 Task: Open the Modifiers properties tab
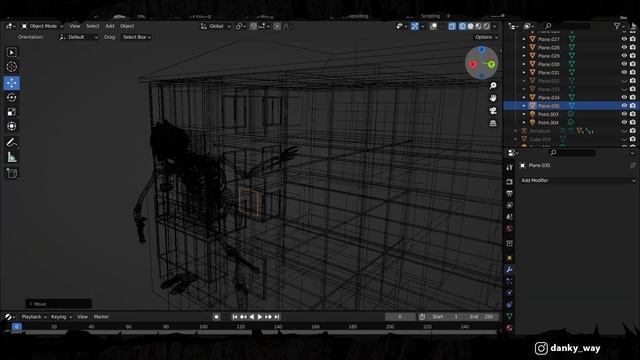(509, 270)
